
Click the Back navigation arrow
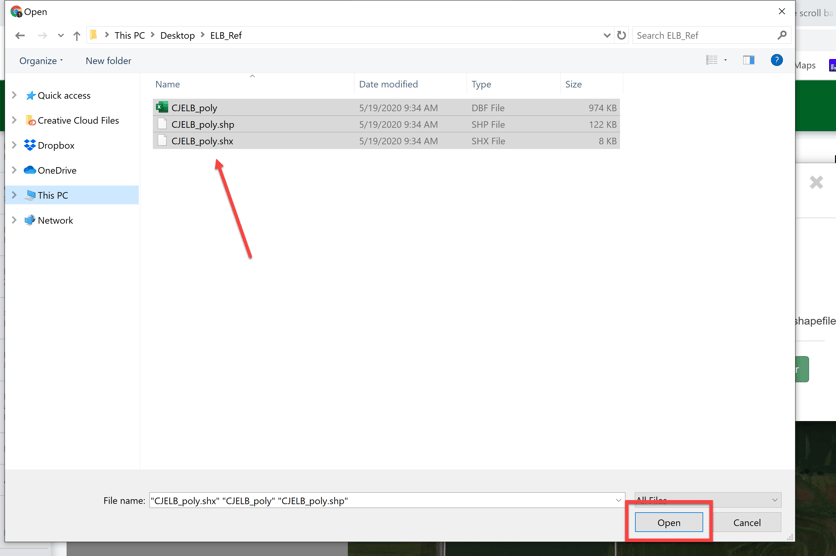20,36
